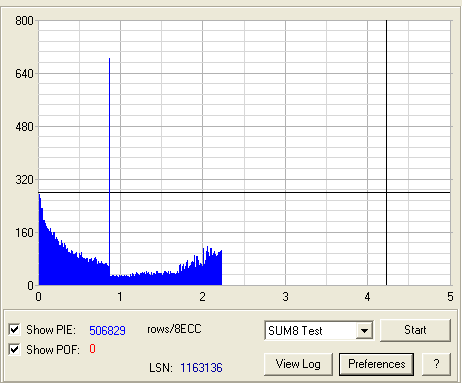The image size is (462, 384).
Task: Click the LSN value 1163136
Action: pyautogui.click(x=201, y=368)
